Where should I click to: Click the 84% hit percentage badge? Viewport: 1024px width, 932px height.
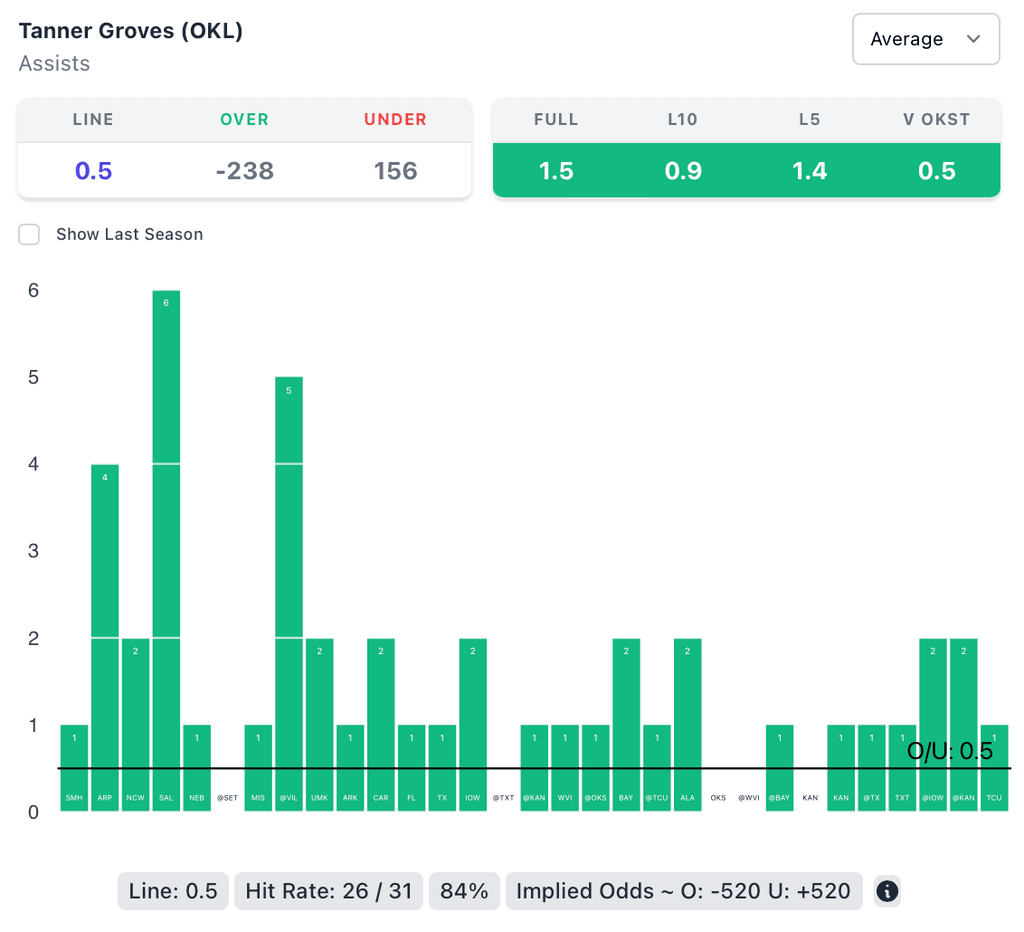(x=464, y=891)
